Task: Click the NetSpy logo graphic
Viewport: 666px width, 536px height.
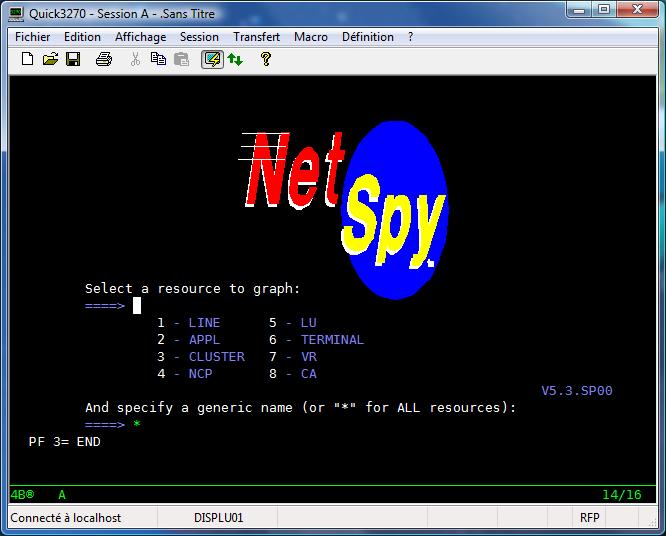Action: [x=343, y=210]
